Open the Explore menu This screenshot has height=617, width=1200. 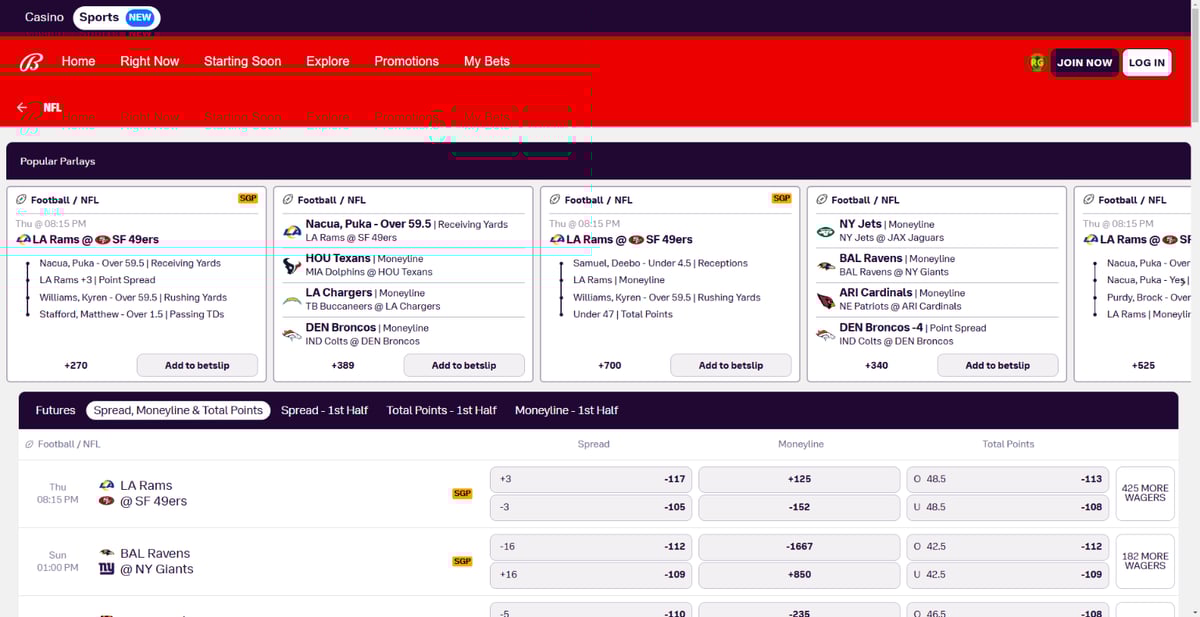(x=328, y=61)
